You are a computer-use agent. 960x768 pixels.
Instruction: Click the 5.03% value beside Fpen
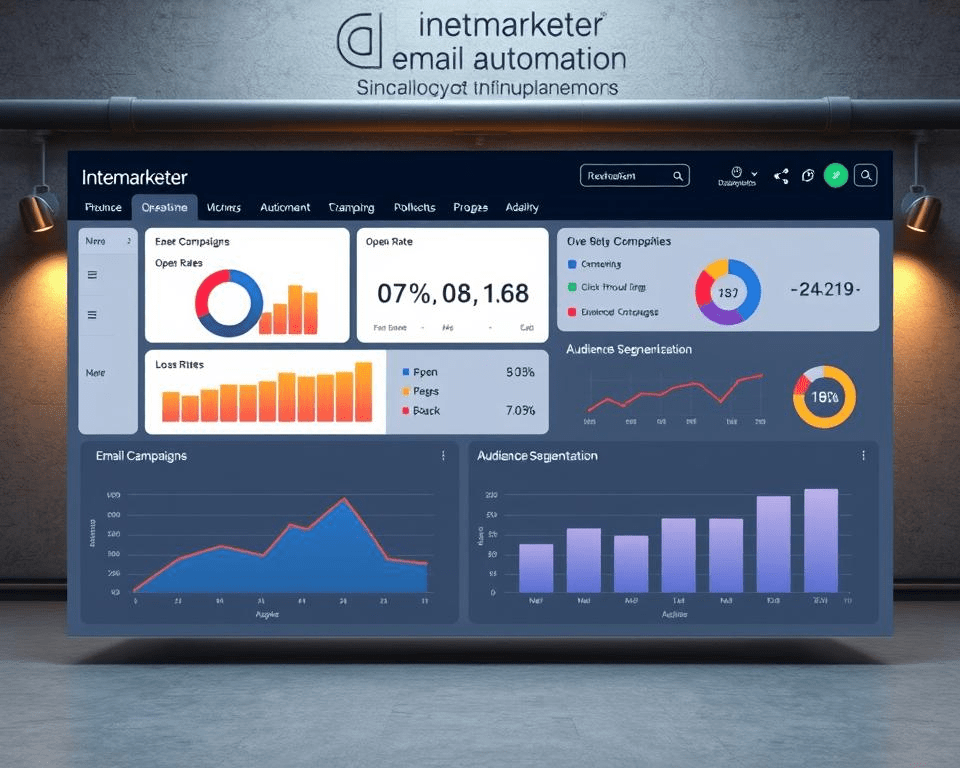tap(520, 372)
